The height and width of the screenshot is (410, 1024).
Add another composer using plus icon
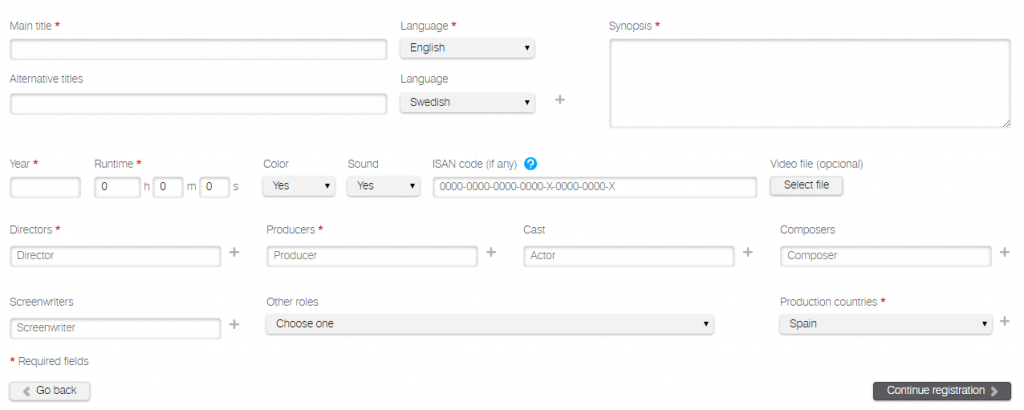[x=1004, y=253]
